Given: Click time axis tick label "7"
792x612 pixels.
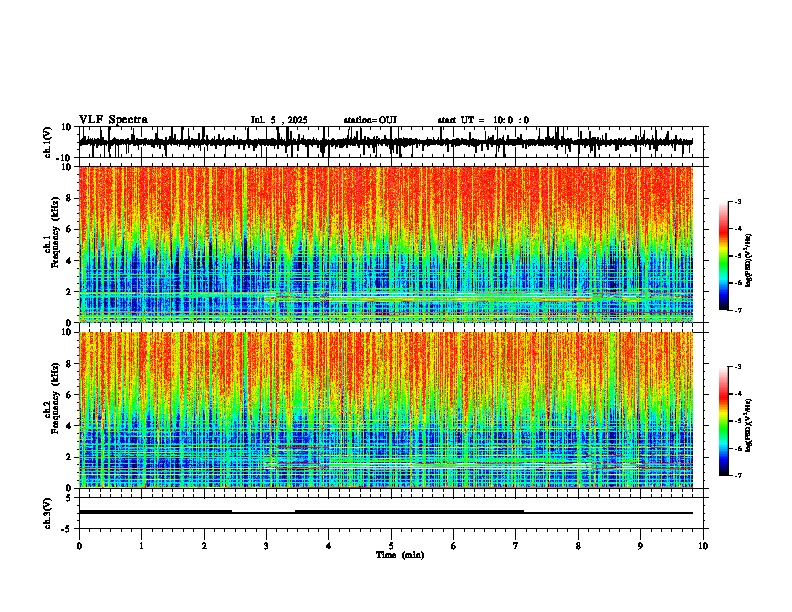Looking at the screenshot, I should (516, 546).
